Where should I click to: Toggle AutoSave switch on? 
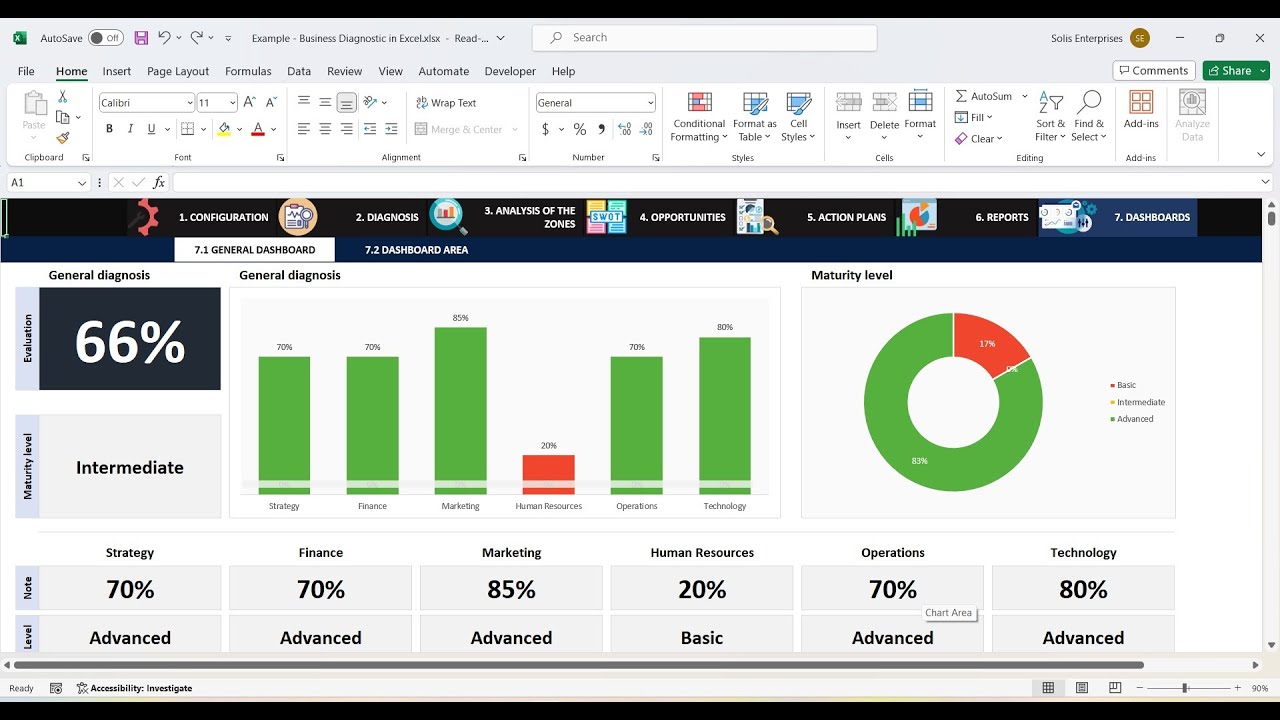[105, 38]
